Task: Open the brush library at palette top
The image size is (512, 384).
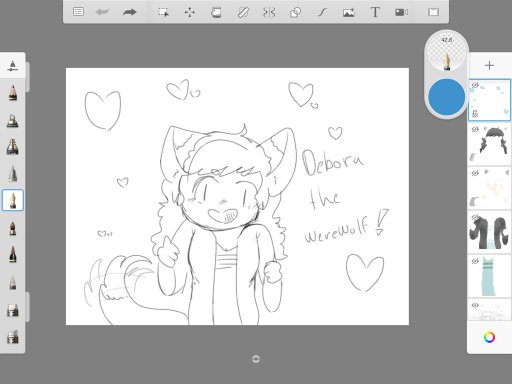Action: pos(13,66)
